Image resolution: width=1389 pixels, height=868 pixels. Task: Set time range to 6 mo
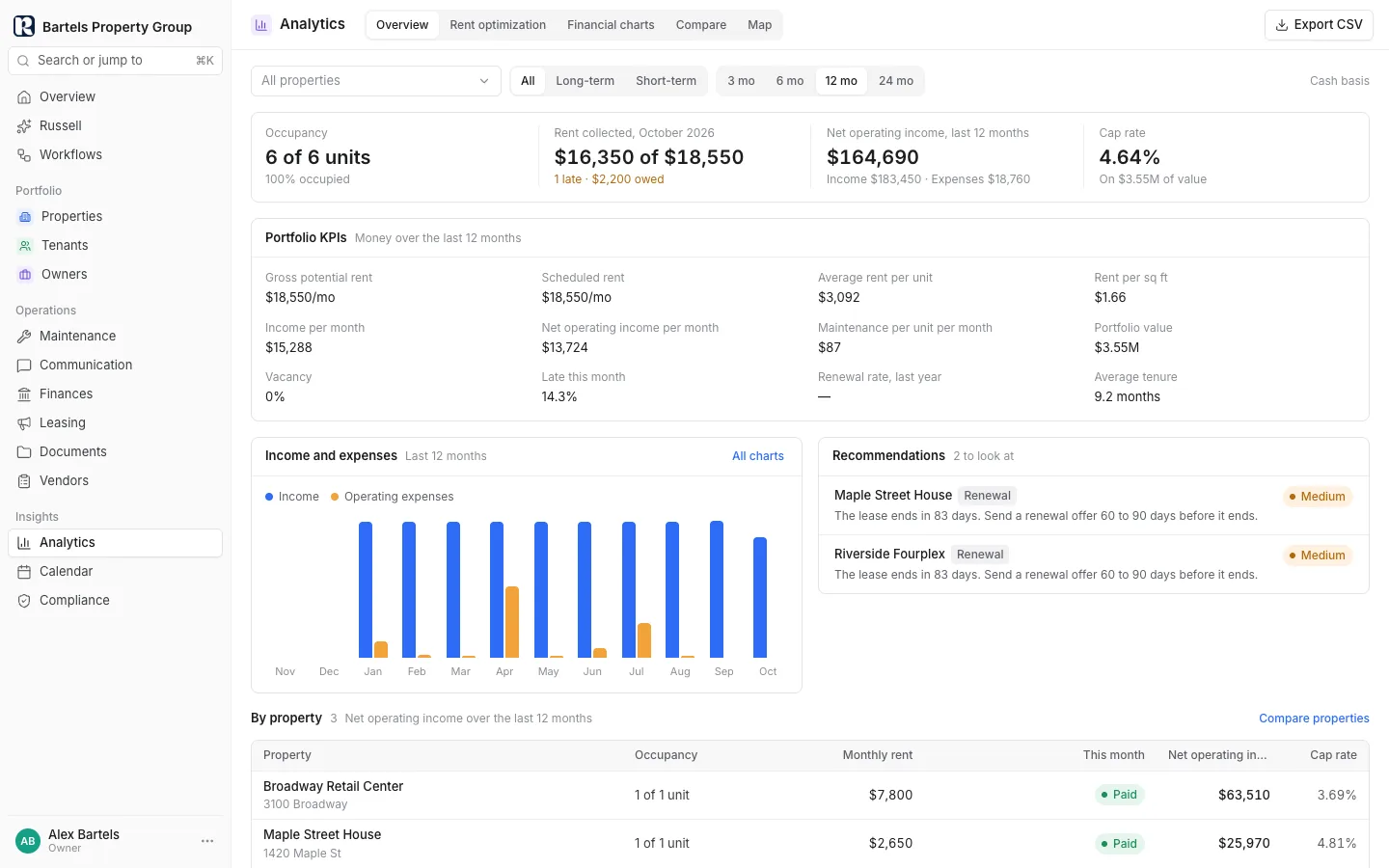pos(790,81)
